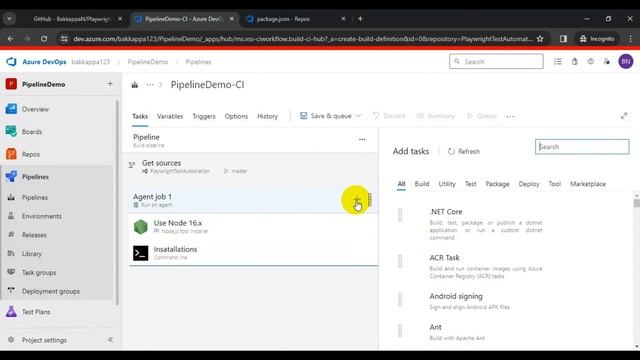Open the BN user profile avatar
This screenshot has height=360, width=640.
click(x=626, y=62)
